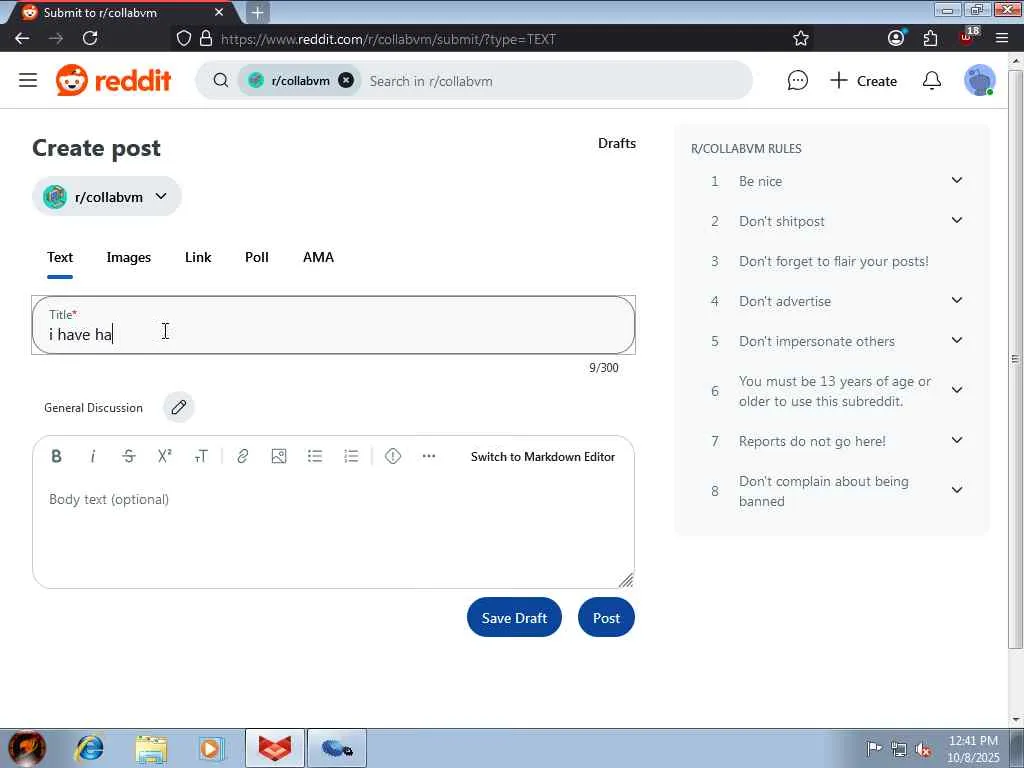Screen dimensions: 1024x768
Task: Click the muted volume tray icon
Action: point(923,749)
